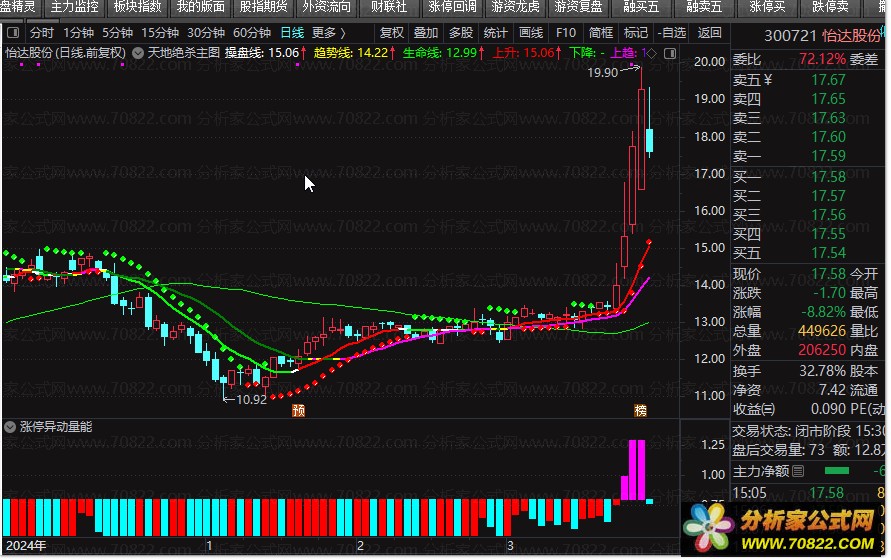
Task: Click the 总量 value 449626
Action: [x=822, y=331]
